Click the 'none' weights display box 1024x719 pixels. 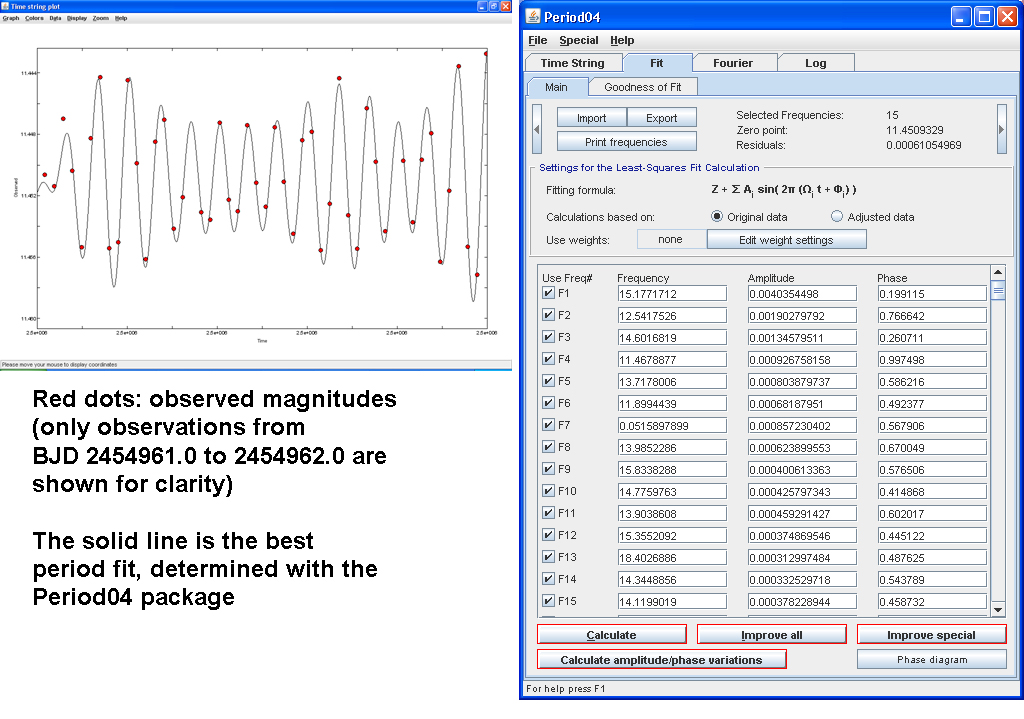671,240
